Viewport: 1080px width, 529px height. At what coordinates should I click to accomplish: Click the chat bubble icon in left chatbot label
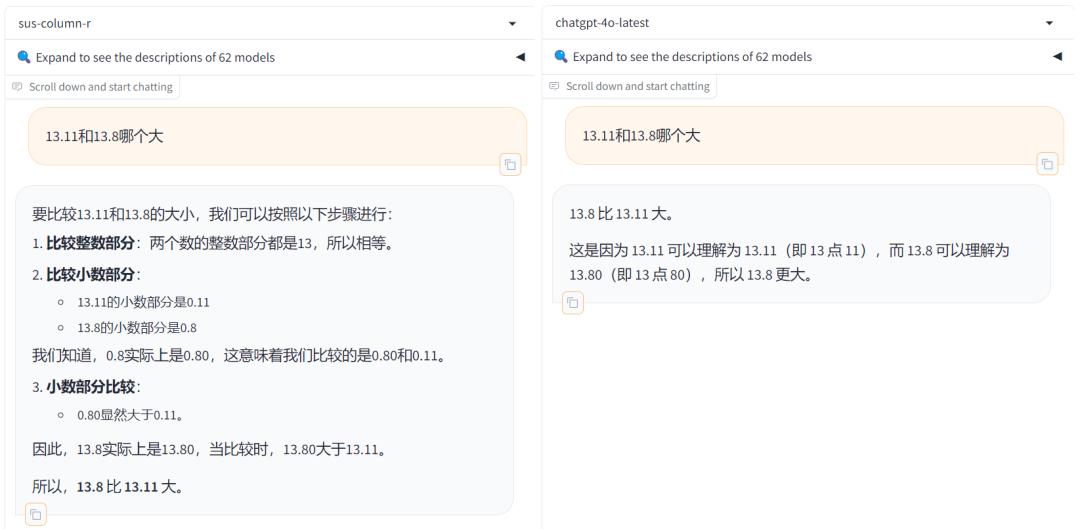pos(16,87)
